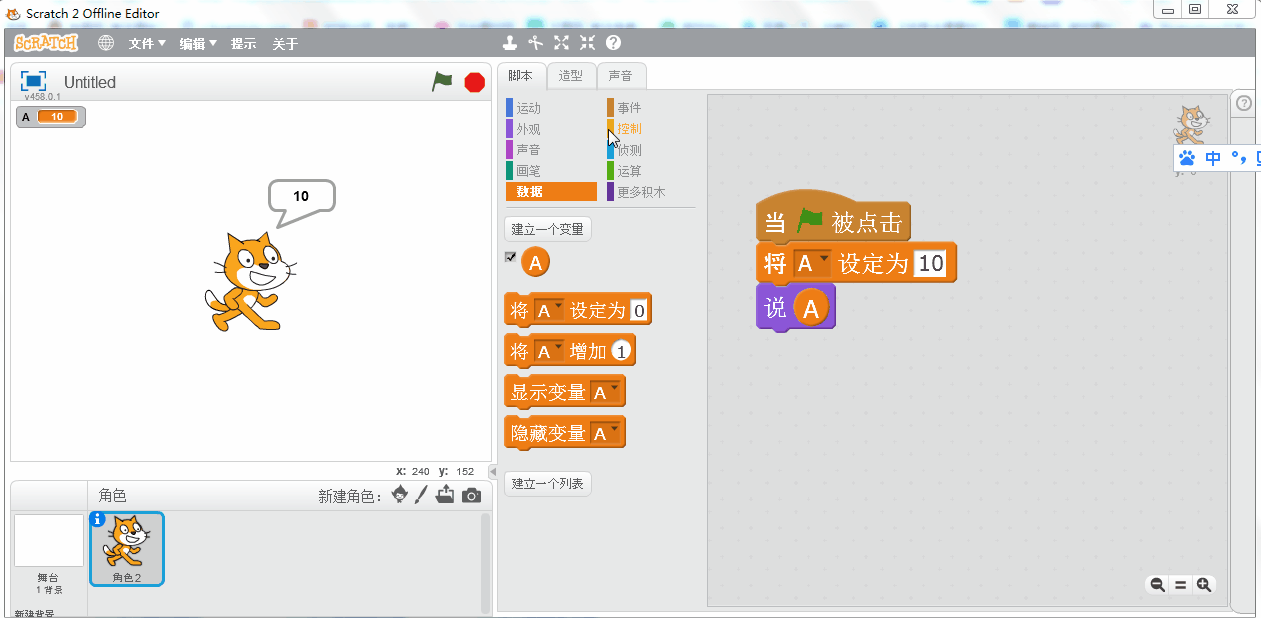Open the help panel question mark
1261x618 pixels.
pos(1244,103)
